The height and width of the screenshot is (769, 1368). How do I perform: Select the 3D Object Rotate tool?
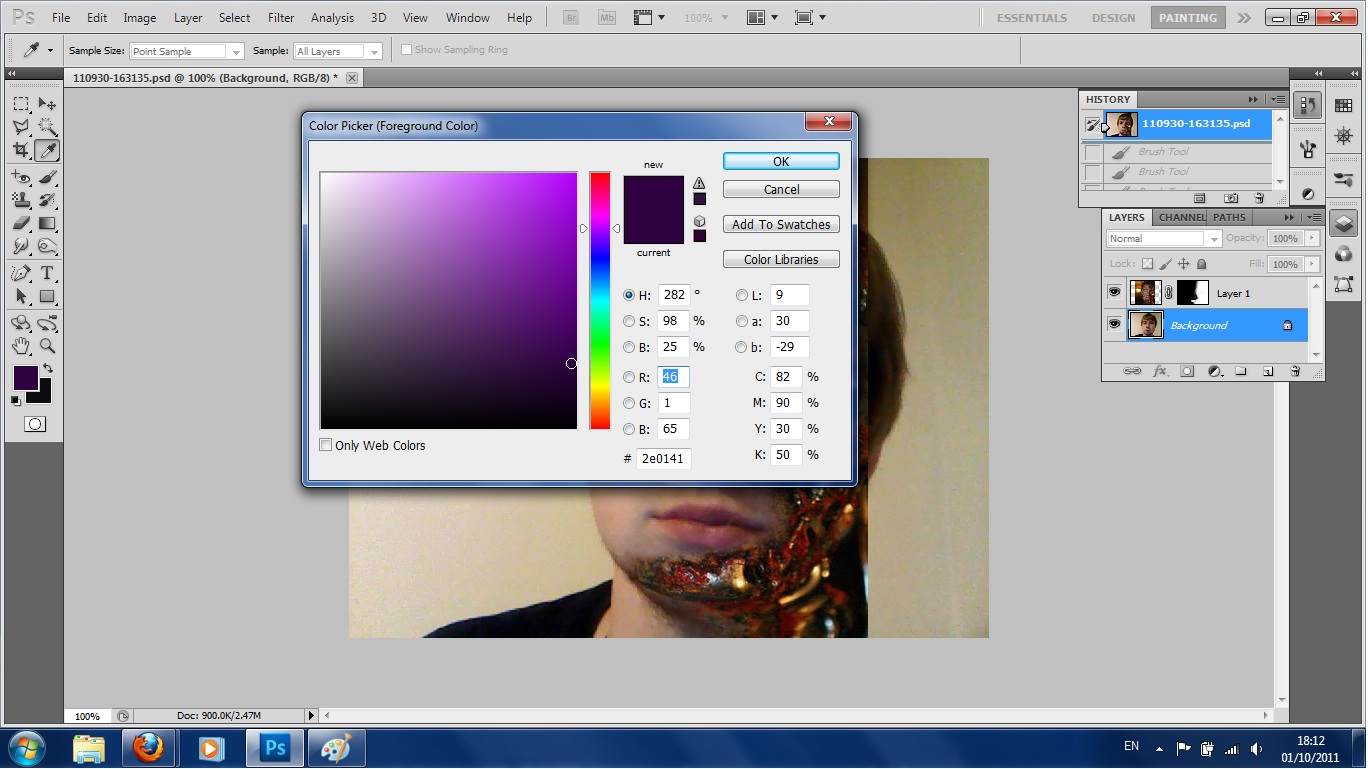pos(21,323)
